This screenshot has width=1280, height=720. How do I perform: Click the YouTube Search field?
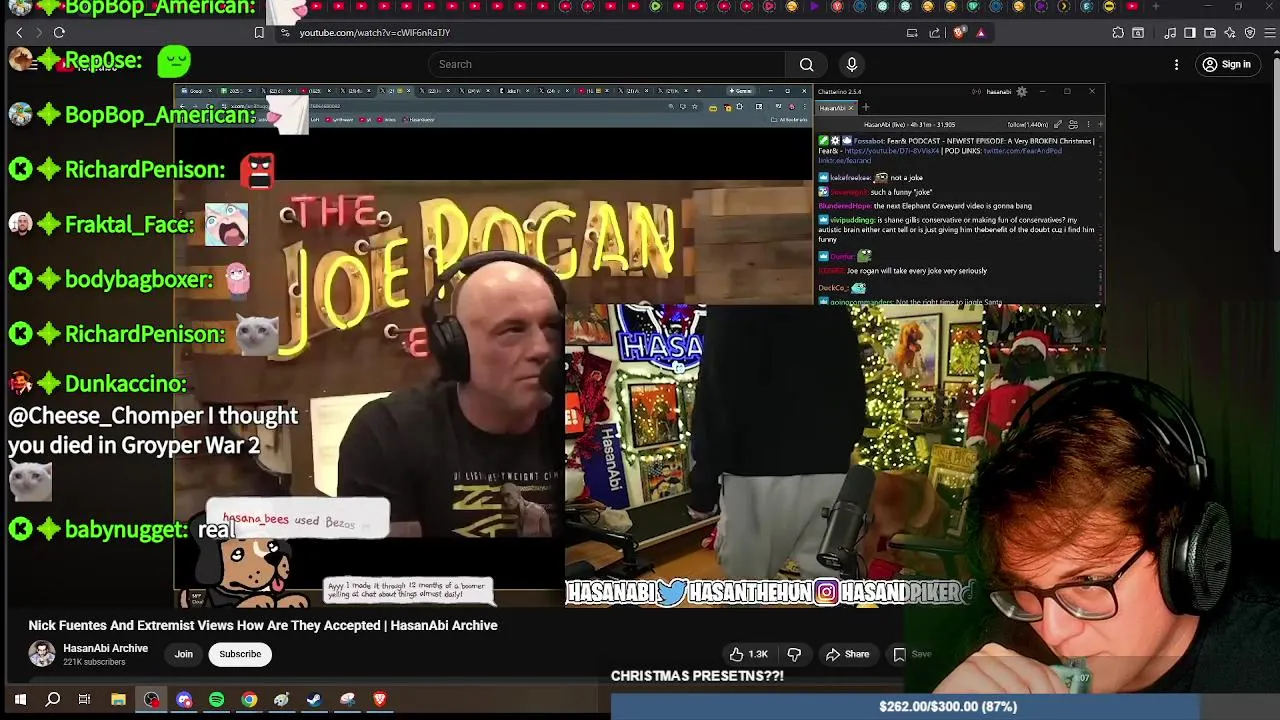(606, 64)
